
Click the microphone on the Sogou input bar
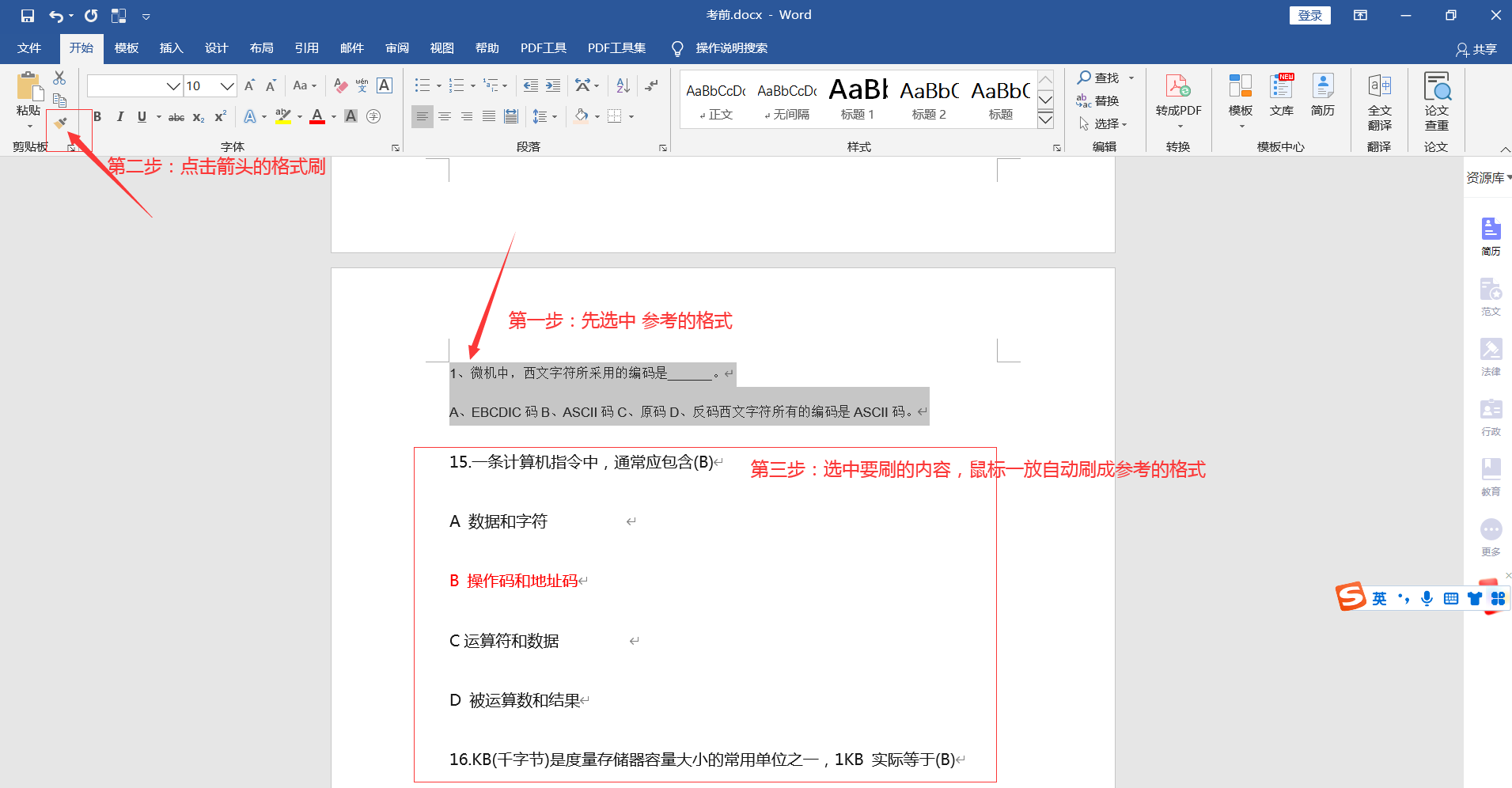1427,598
